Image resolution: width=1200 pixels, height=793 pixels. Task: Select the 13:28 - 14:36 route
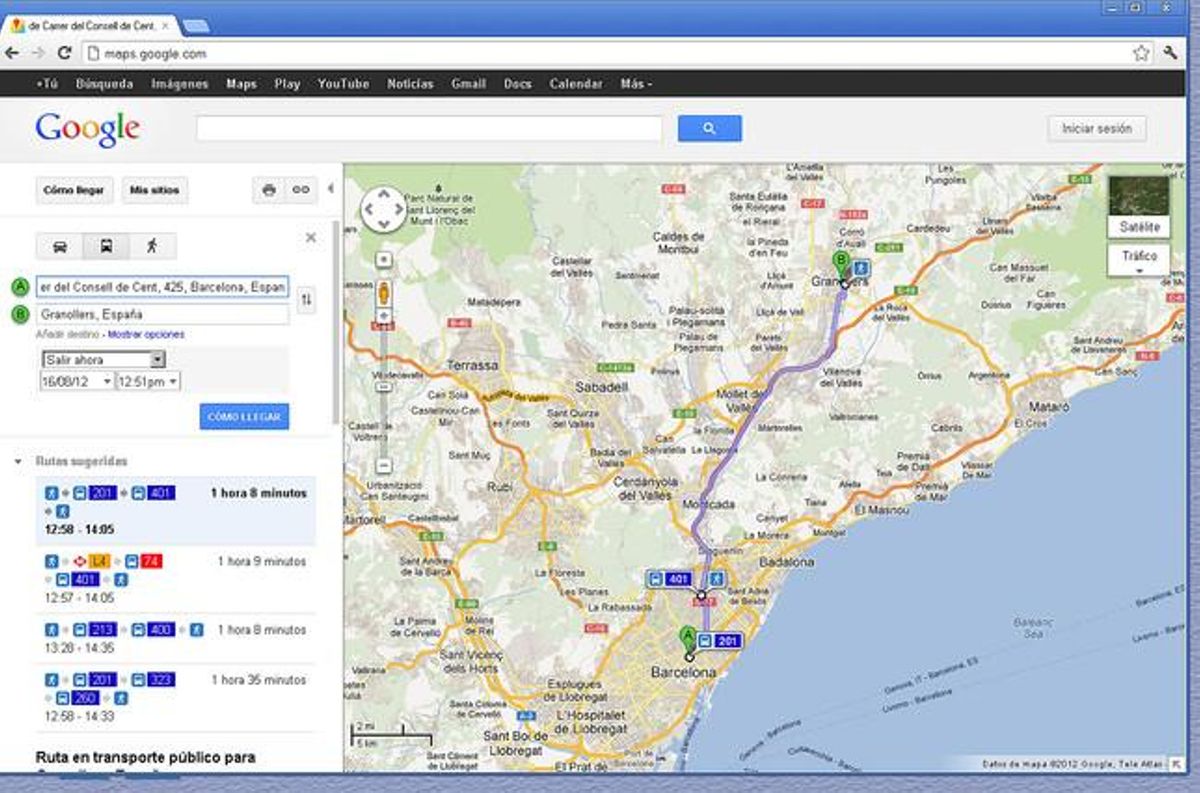pyautogui.click(x=176, y=639)
